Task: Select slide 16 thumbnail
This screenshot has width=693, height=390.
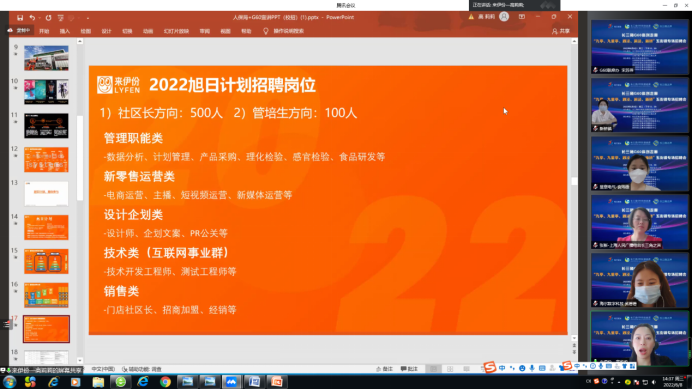Action: 46,295
